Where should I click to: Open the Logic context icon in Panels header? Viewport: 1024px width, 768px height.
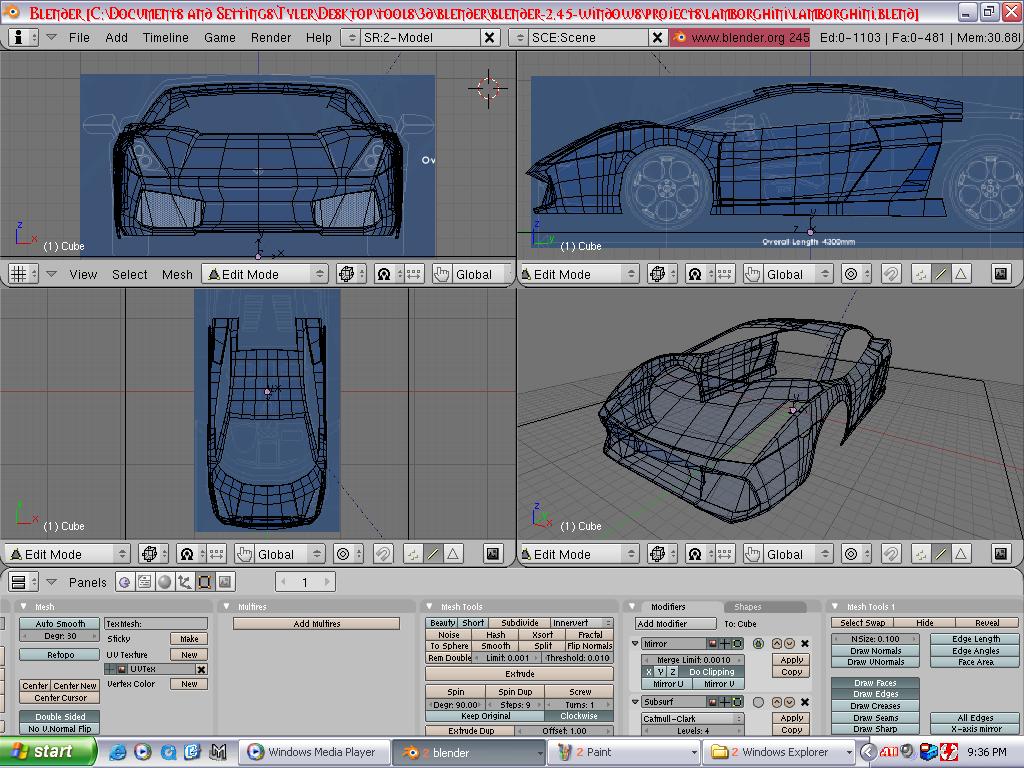click(x=124, y=582)
